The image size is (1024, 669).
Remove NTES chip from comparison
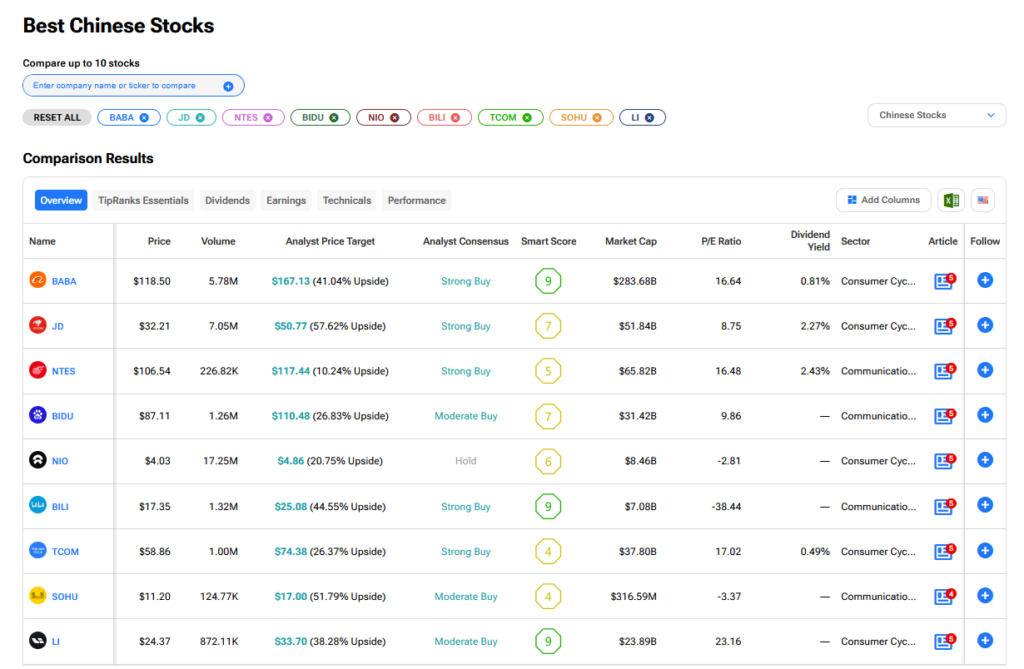[268, 118]
